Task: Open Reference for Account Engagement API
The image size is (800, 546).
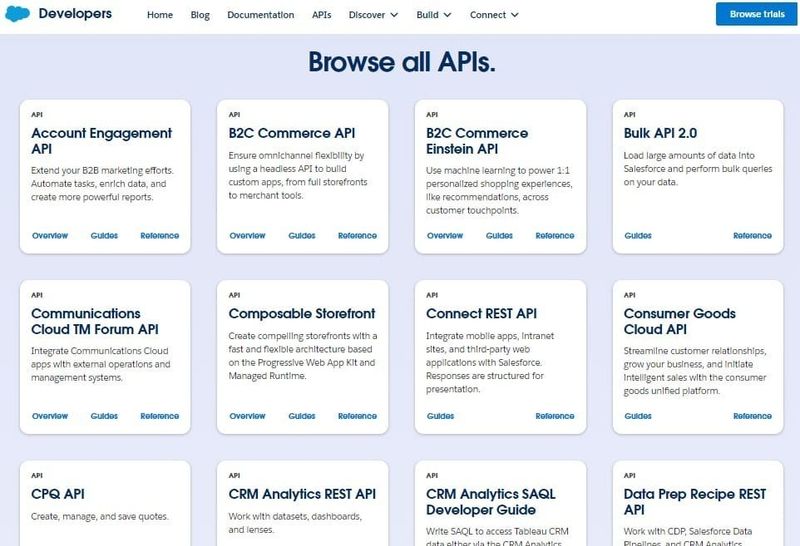Action: (x=160, y=236)
